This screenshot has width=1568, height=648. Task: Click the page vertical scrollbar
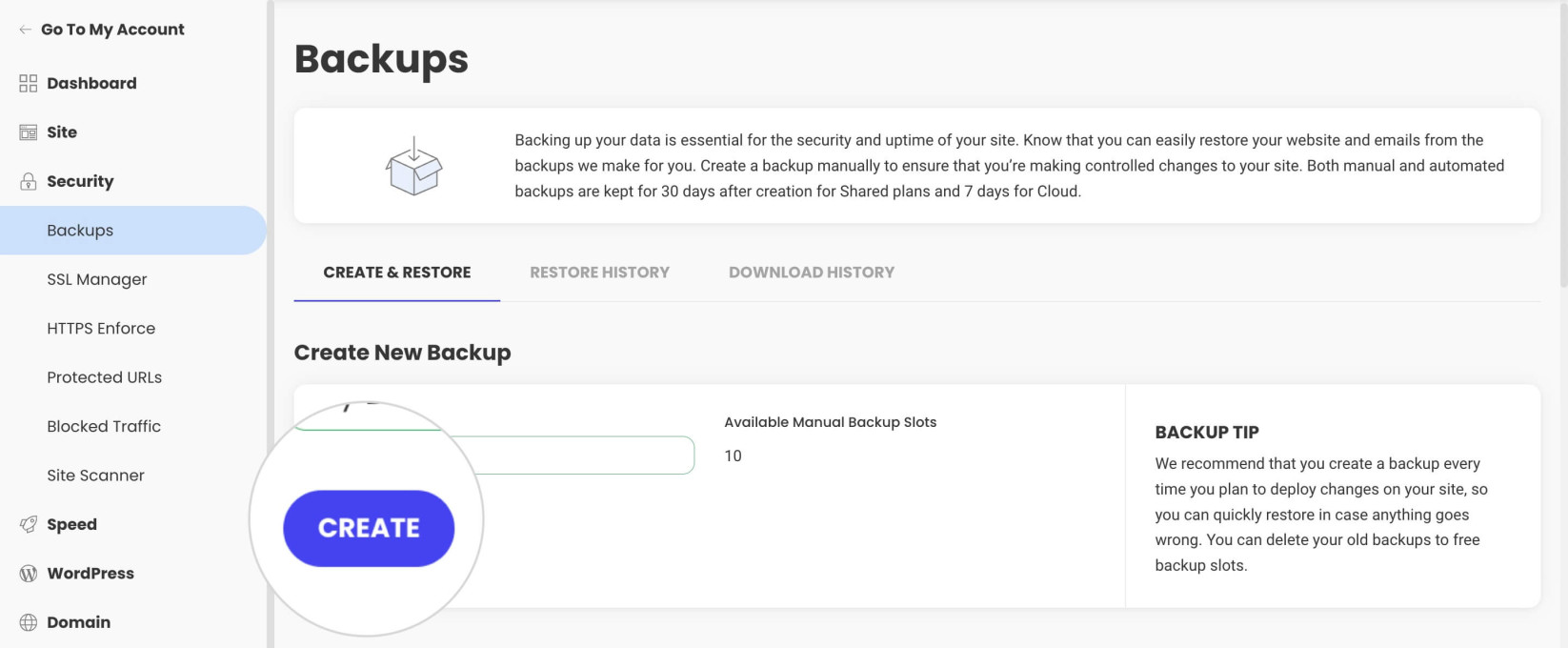(x=1563, y=143)
